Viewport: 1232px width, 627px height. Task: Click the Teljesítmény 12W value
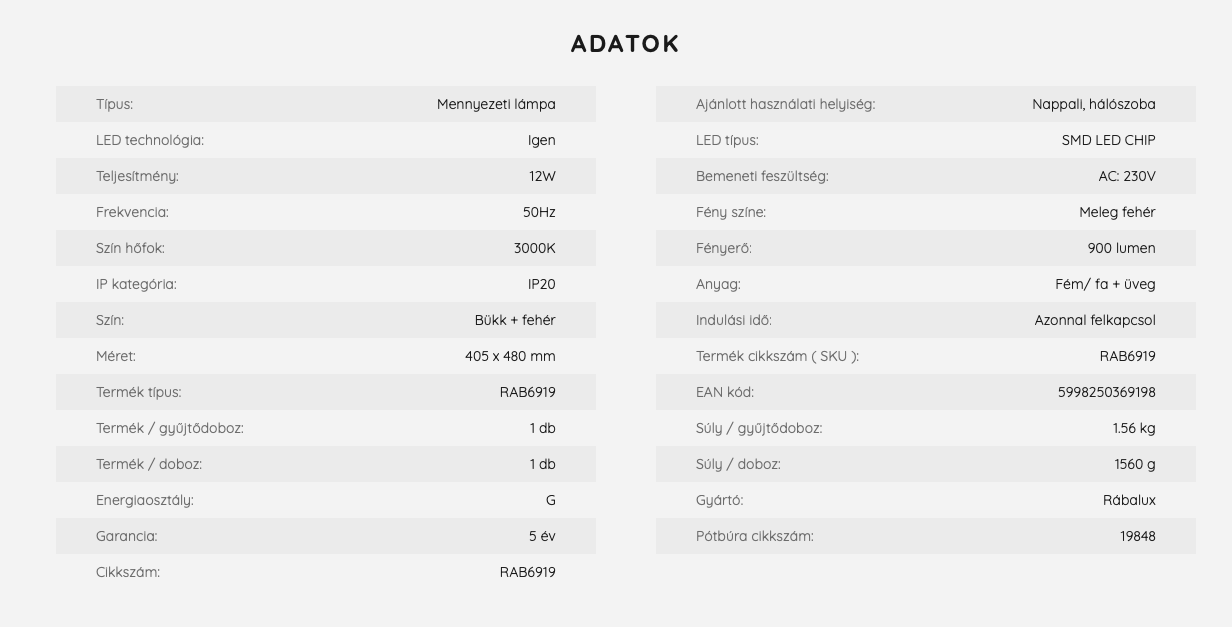(542, 176)
